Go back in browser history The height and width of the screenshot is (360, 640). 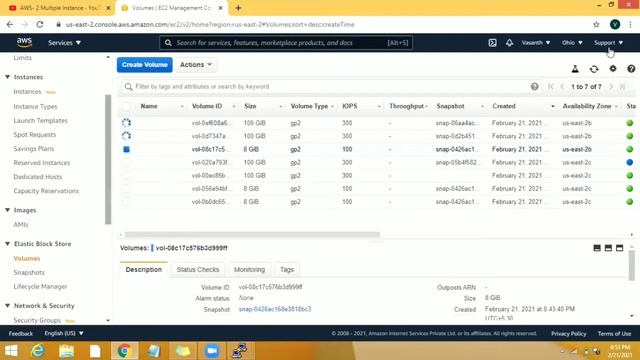10,24
